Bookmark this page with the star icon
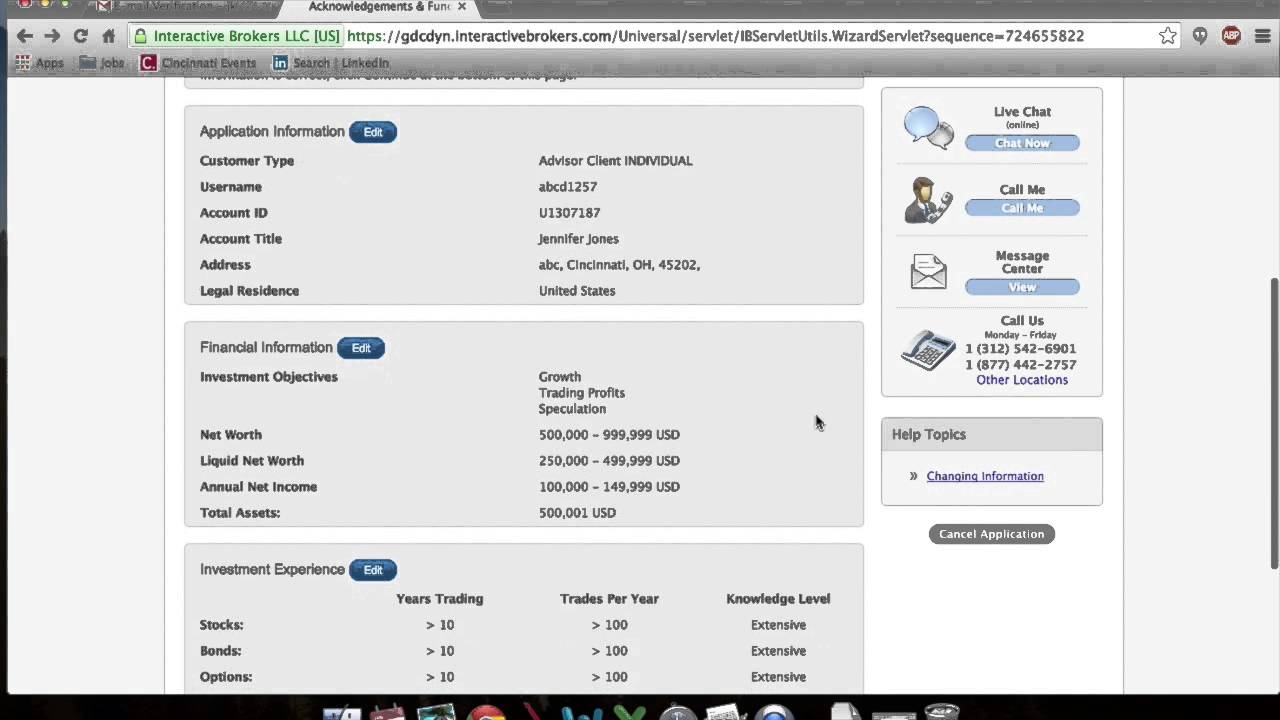The width and height of the screenshot is (1280, 720). pos(1168,36)
